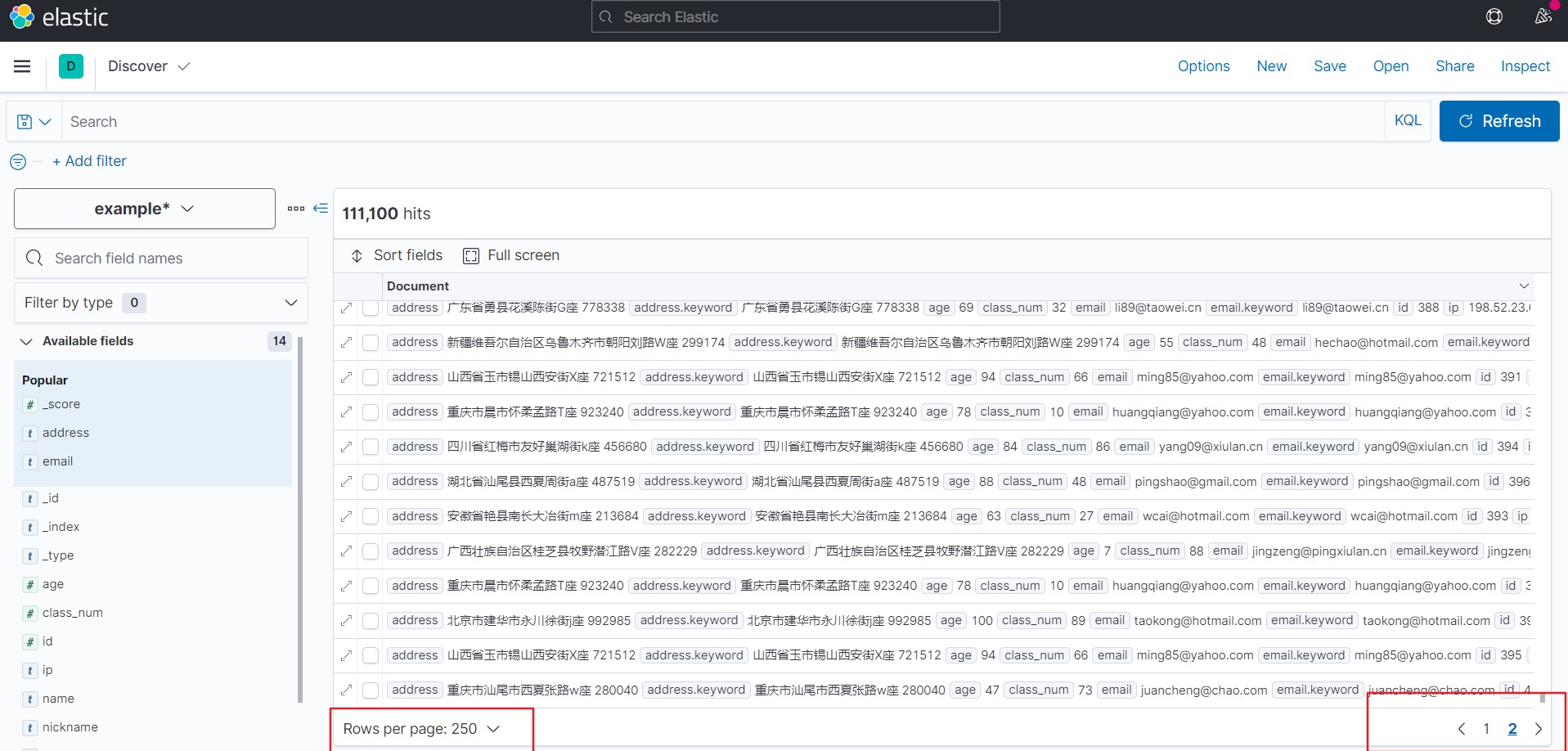Open the hamburger navigation menu
This screenshot has height=751, width=1568.
click(x=22, y=66)
